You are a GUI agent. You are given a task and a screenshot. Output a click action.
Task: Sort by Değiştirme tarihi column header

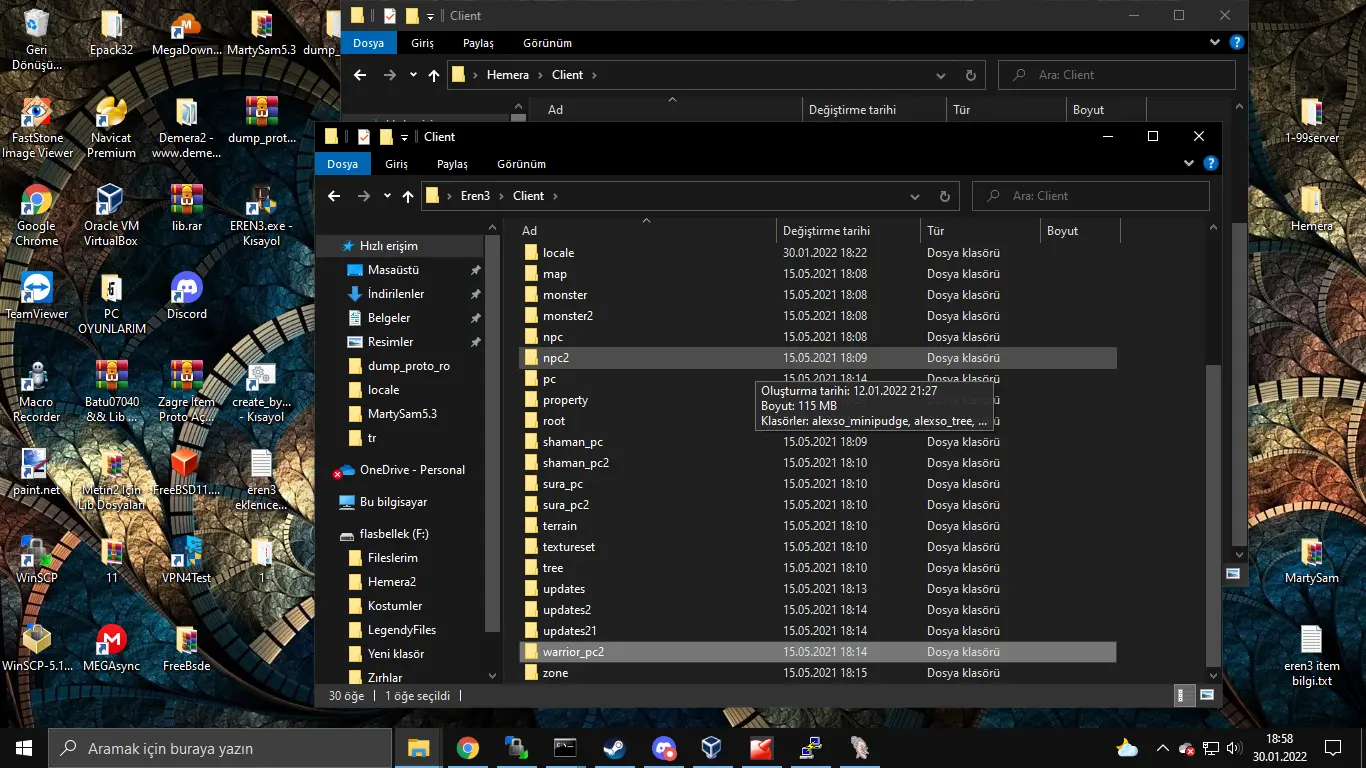pos(826,231)
